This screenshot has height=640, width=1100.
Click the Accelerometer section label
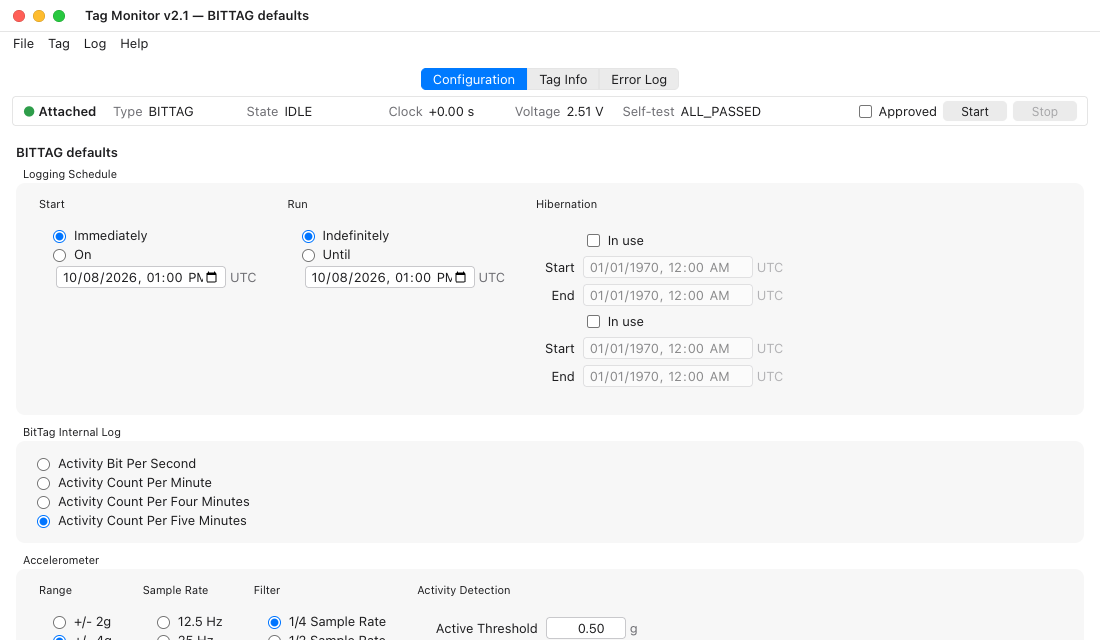click(61, 560)
